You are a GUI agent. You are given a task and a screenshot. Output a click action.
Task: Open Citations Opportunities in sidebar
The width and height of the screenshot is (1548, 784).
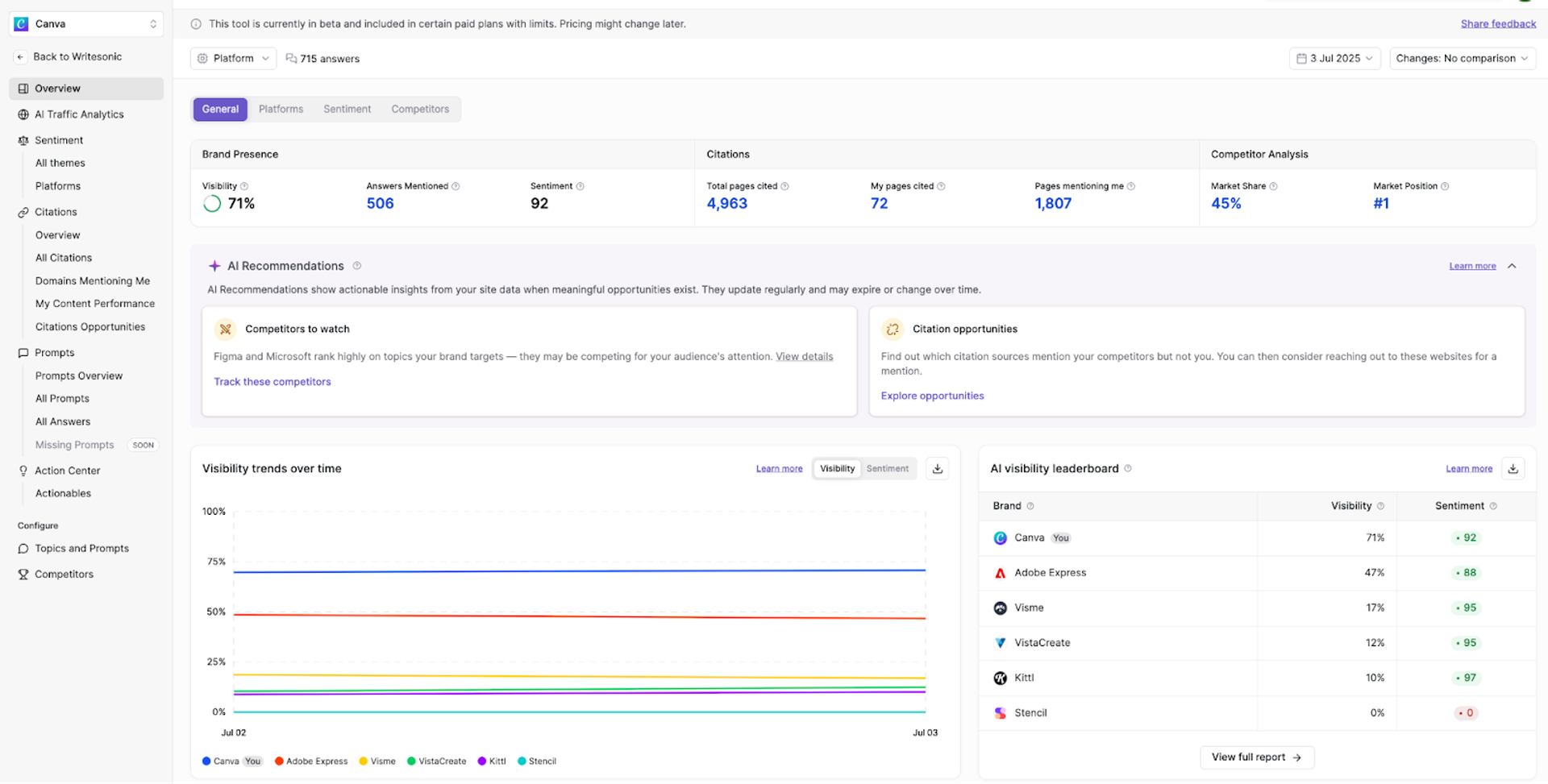tap(90, 327)
